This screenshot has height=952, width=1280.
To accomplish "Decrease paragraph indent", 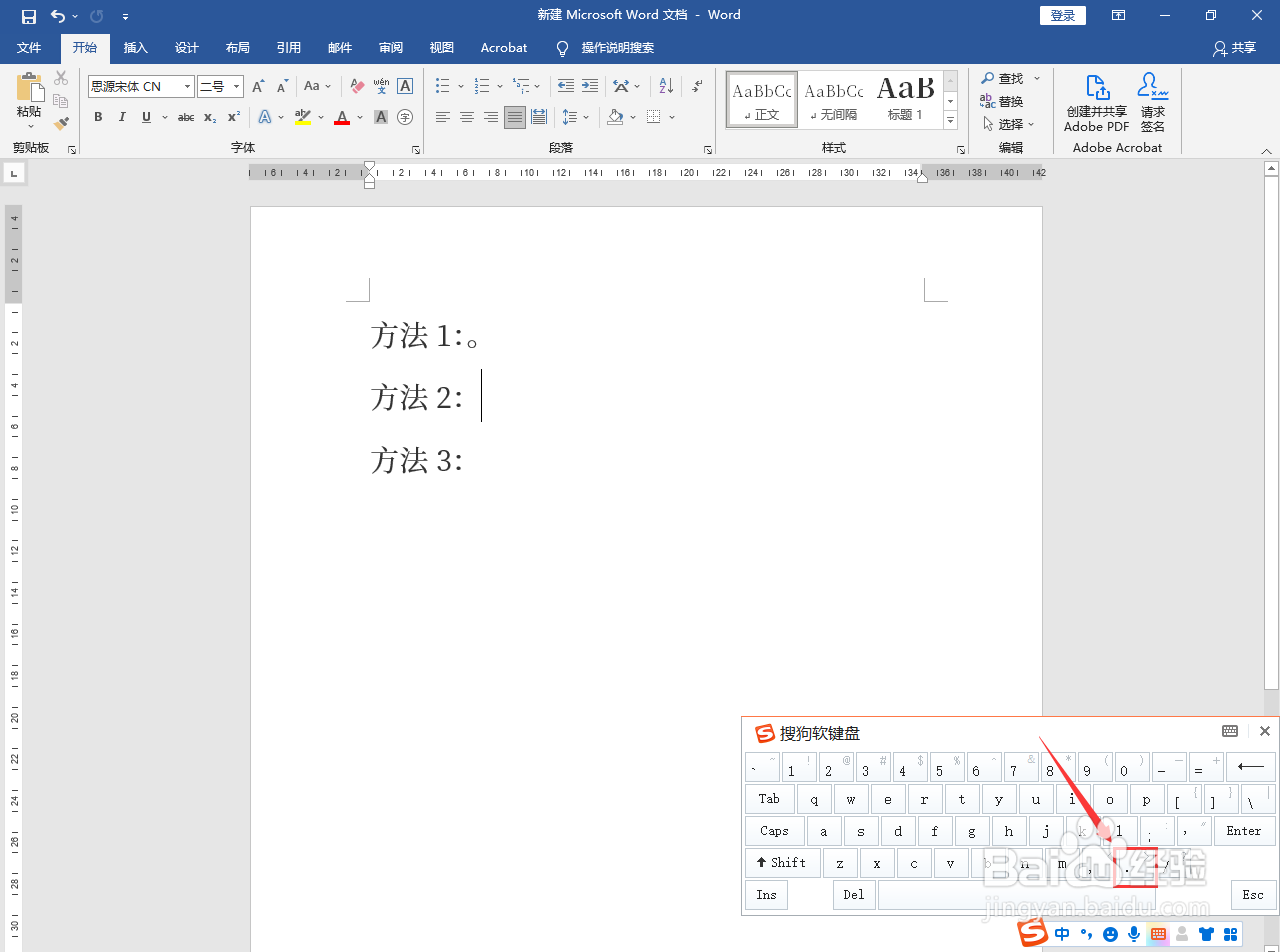I will click(566, 87).
